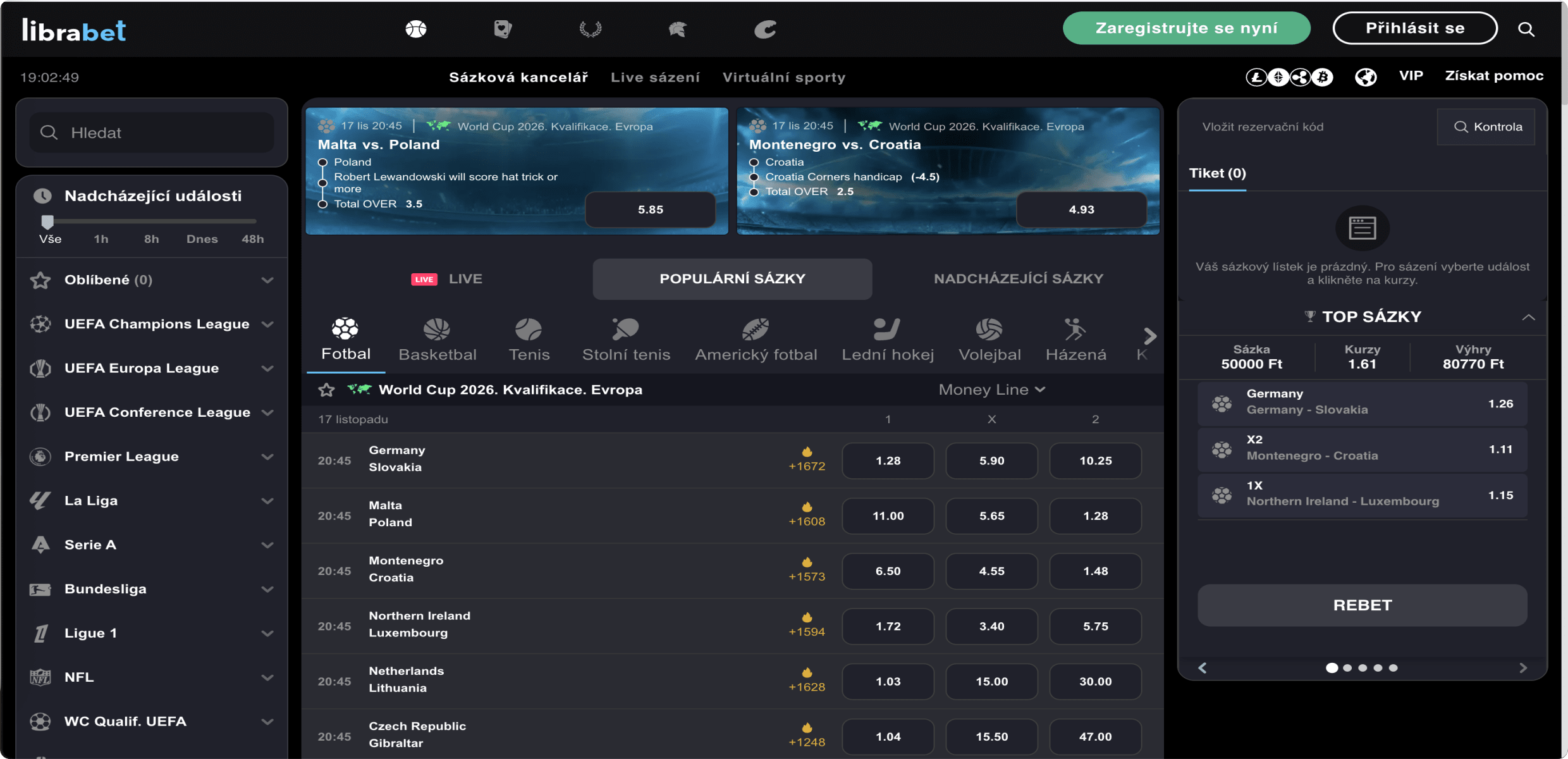Select the Basketbal sport icon
This screenshot has width=1568, height=759.
(437, 340)
